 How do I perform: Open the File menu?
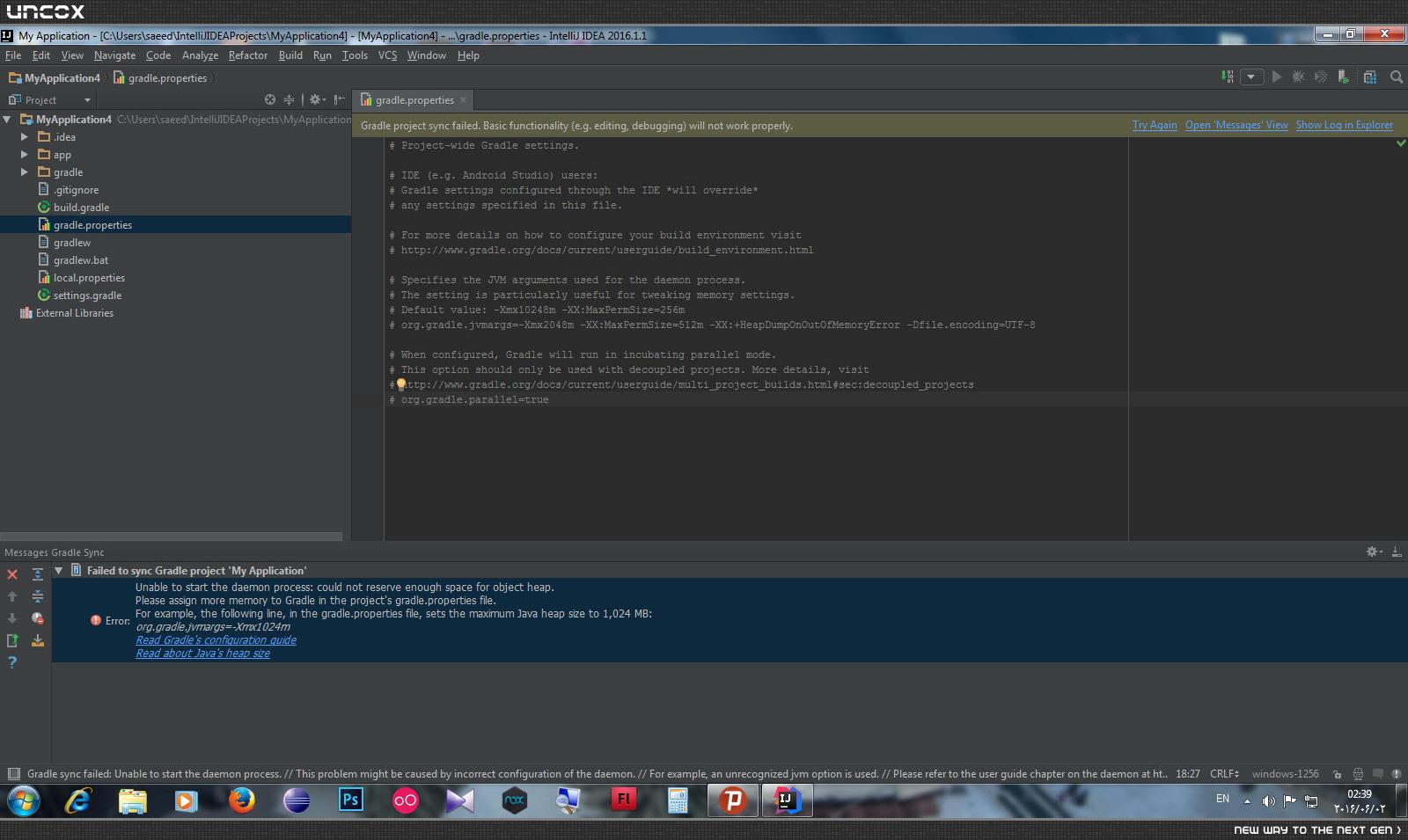pos(13,55)
